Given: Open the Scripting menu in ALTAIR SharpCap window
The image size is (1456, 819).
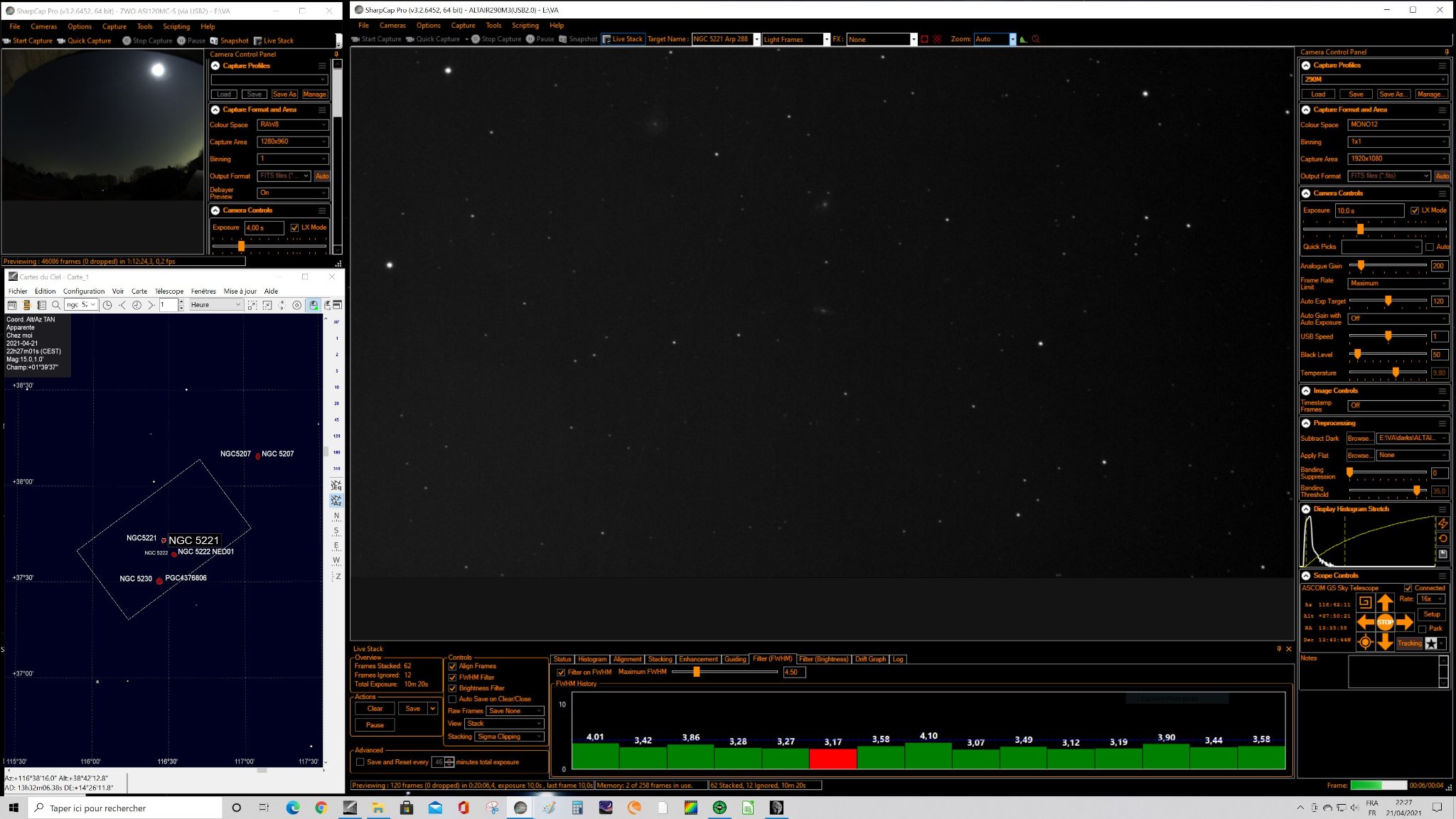Looking at the screenshot, I should tap(525, 25).
